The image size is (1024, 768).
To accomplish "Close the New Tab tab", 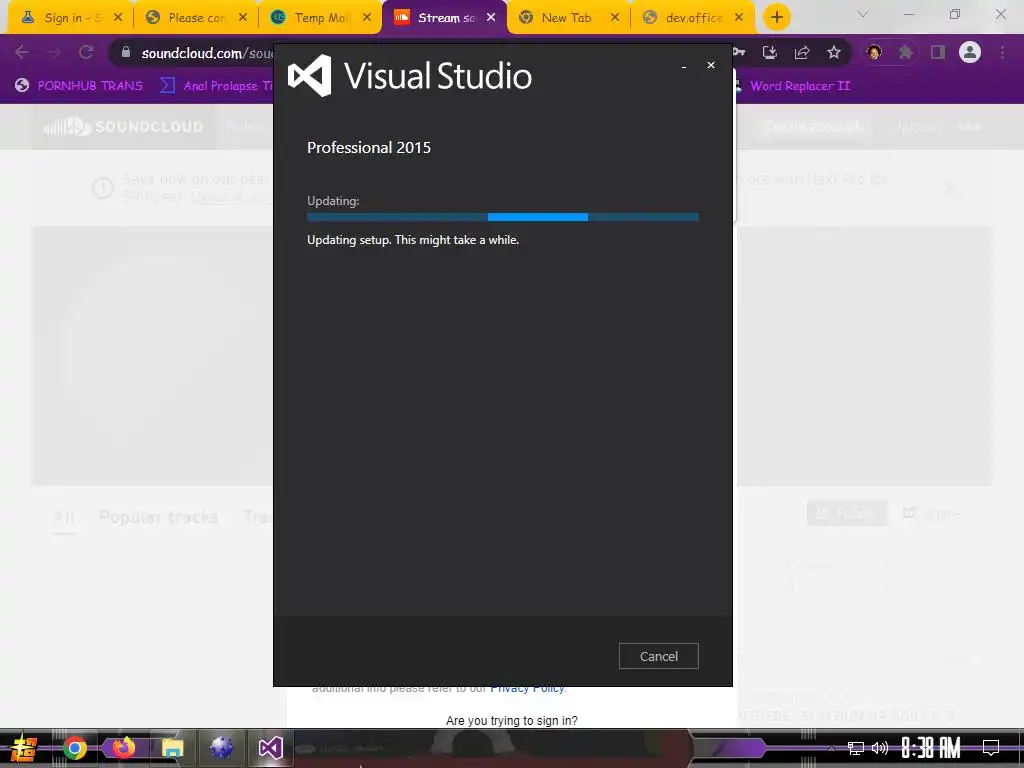I will pyautogui.click(x=615, y=18).
